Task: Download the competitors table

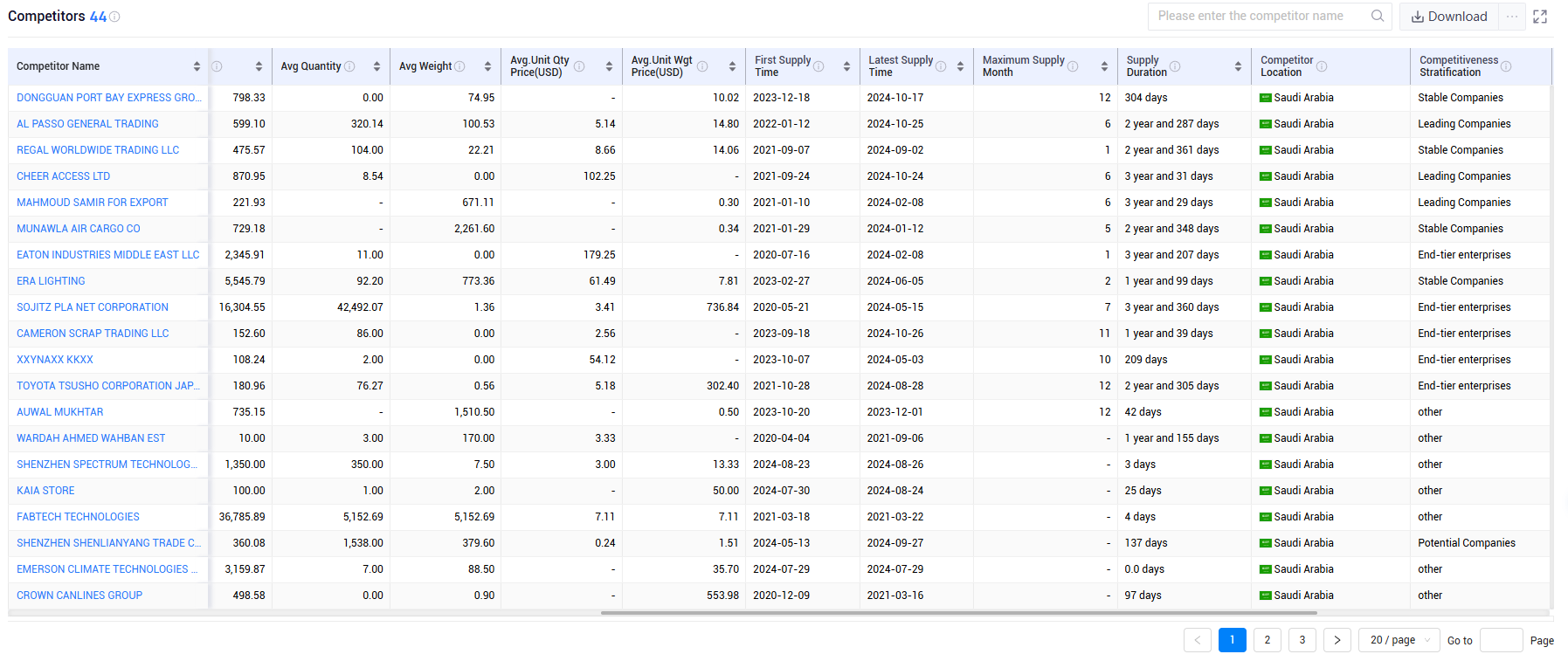Action: point(1449,17)
